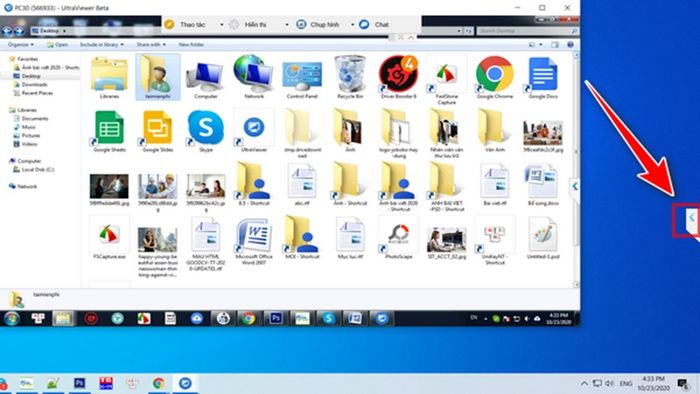Viewport: 700px width, 394px height.
Task: Click Photoshop icon in the host taskbar
Action: tap(79, 383)
